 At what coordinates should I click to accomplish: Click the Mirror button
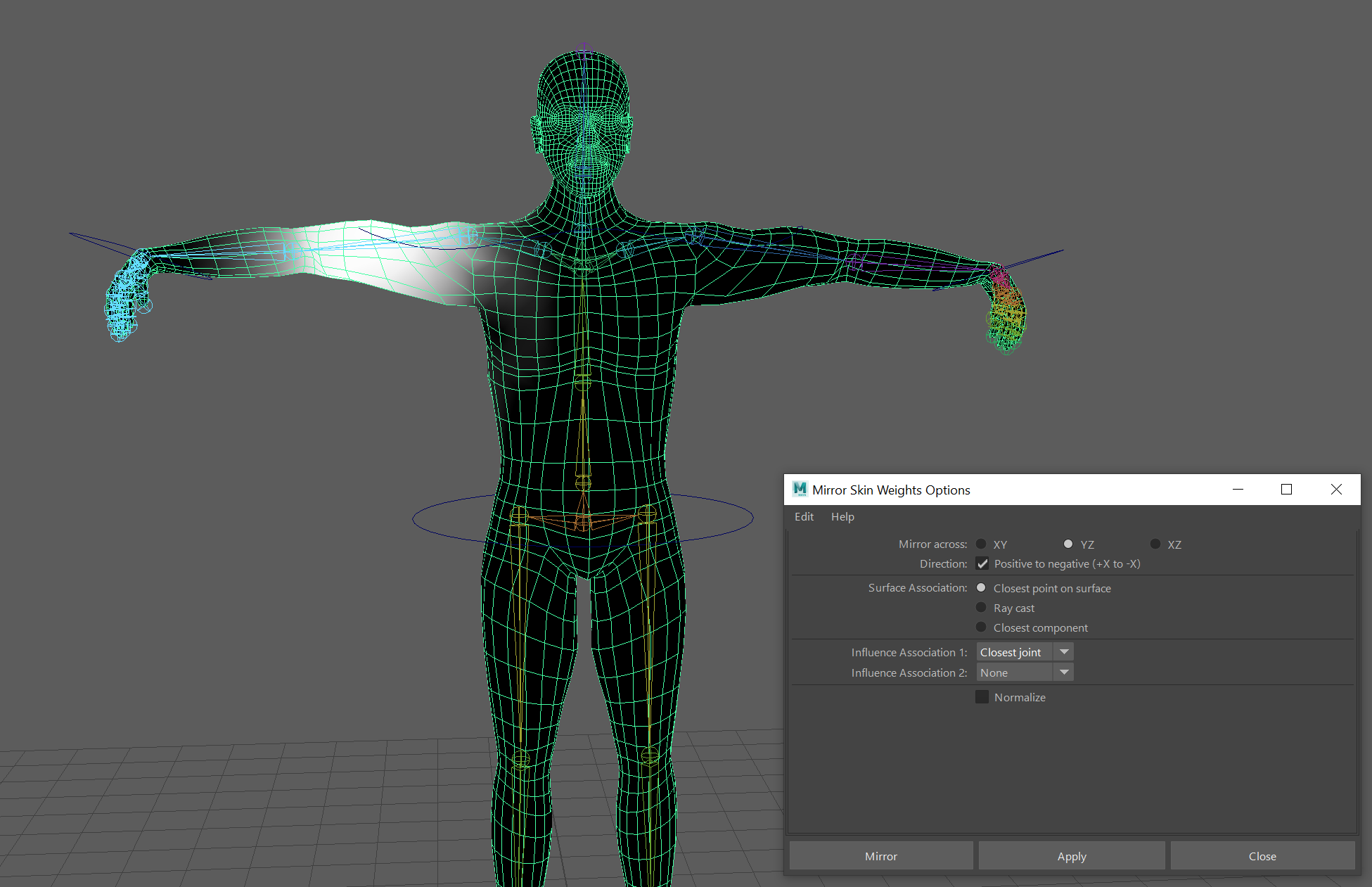(x=880, y=855)
